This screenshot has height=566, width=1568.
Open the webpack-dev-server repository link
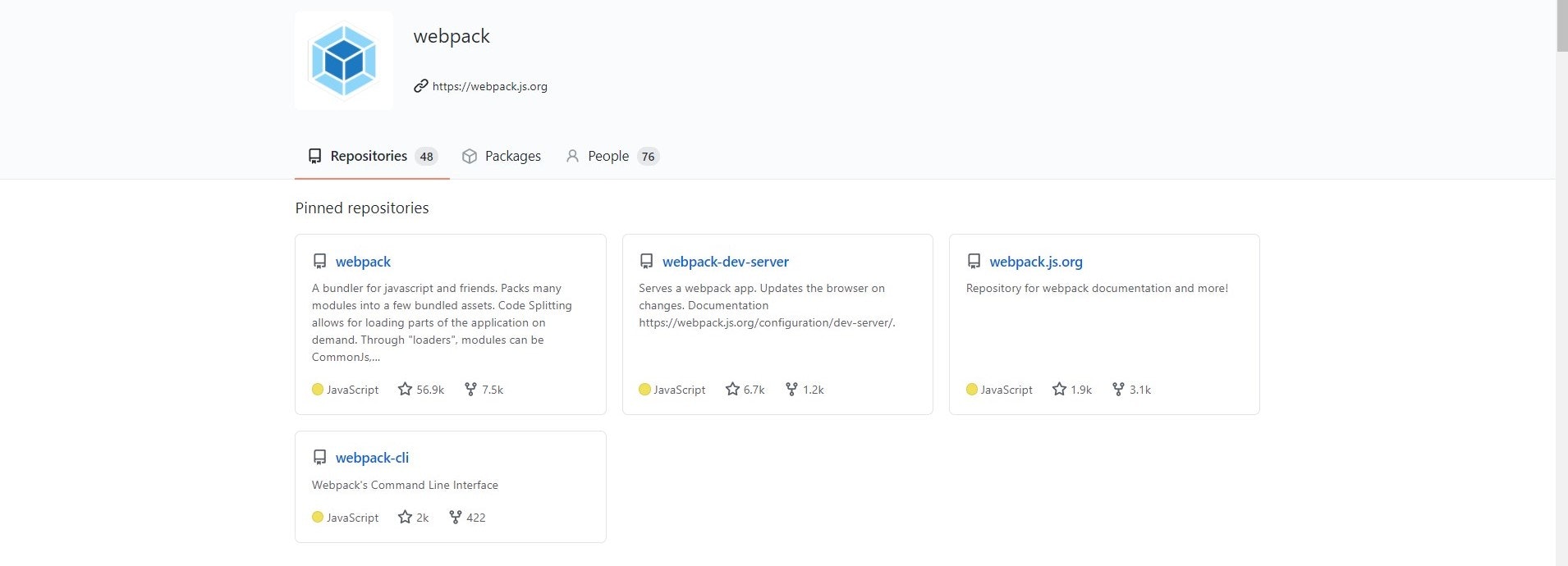pyautogui.click(x=726, y=262)
